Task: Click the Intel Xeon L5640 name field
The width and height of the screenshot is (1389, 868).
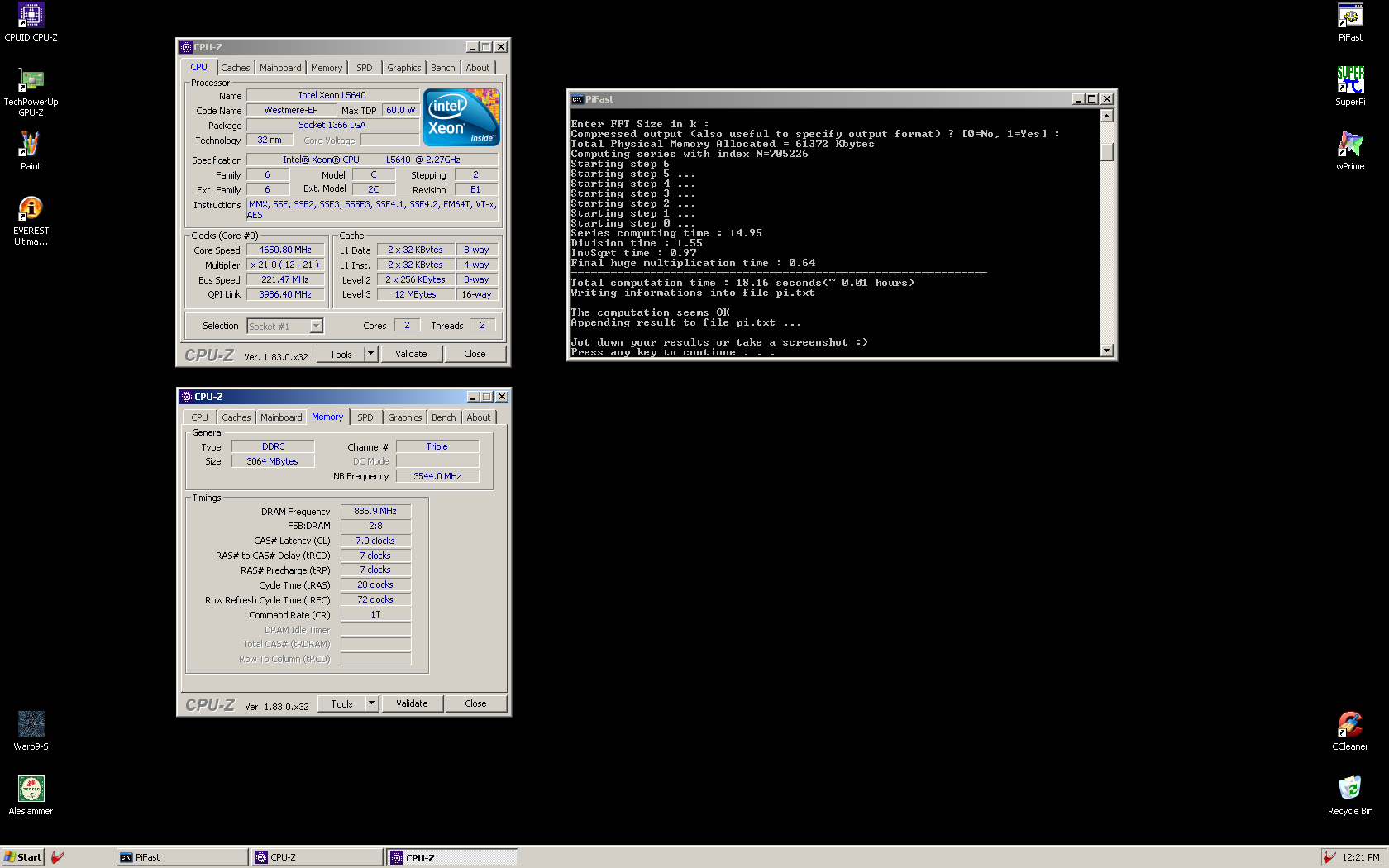Action: point(332,95)
